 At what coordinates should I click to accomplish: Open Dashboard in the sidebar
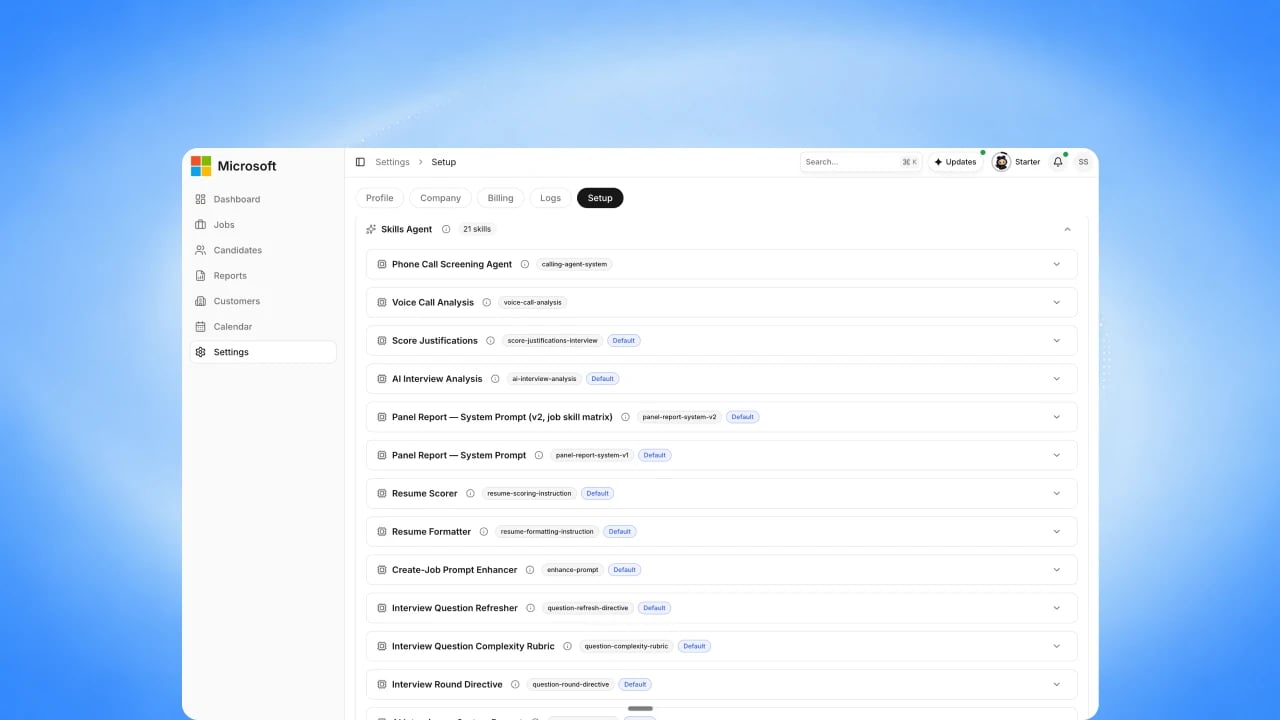(x=263, y=199)
